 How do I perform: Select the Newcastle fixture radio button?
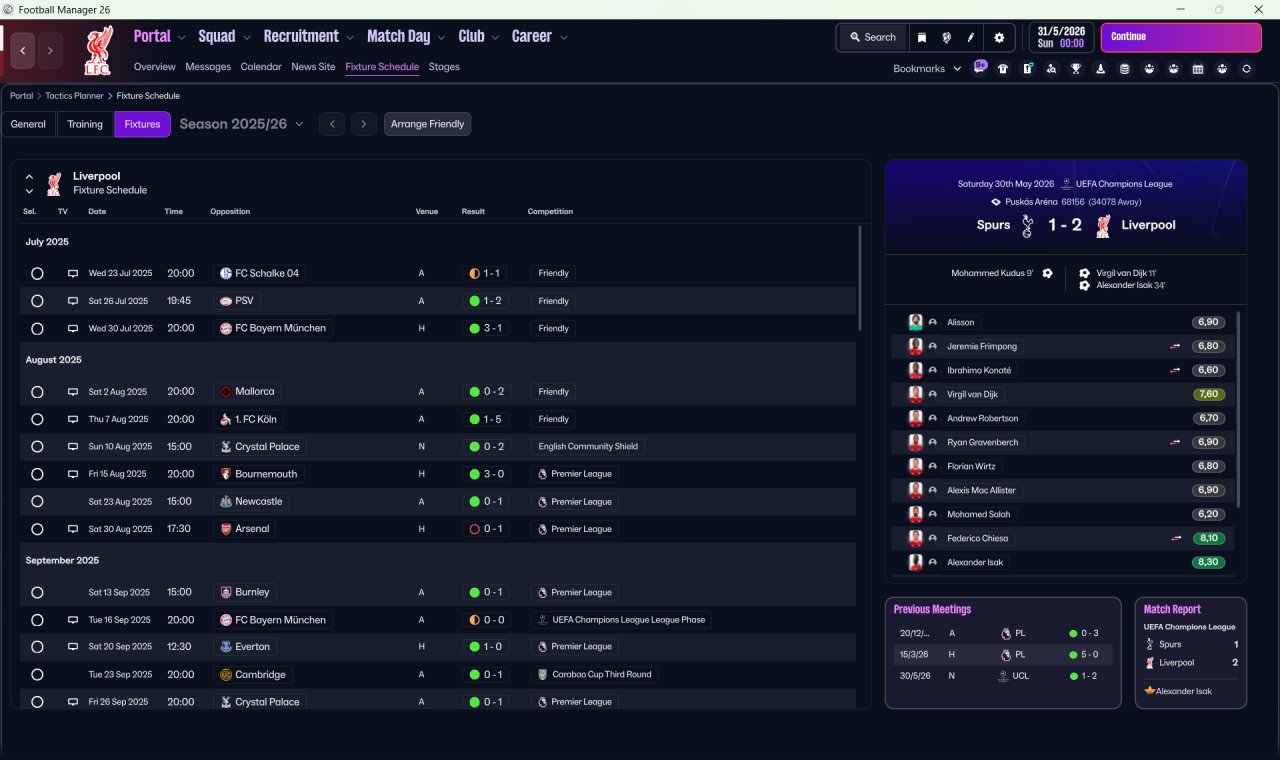(37, 502)
